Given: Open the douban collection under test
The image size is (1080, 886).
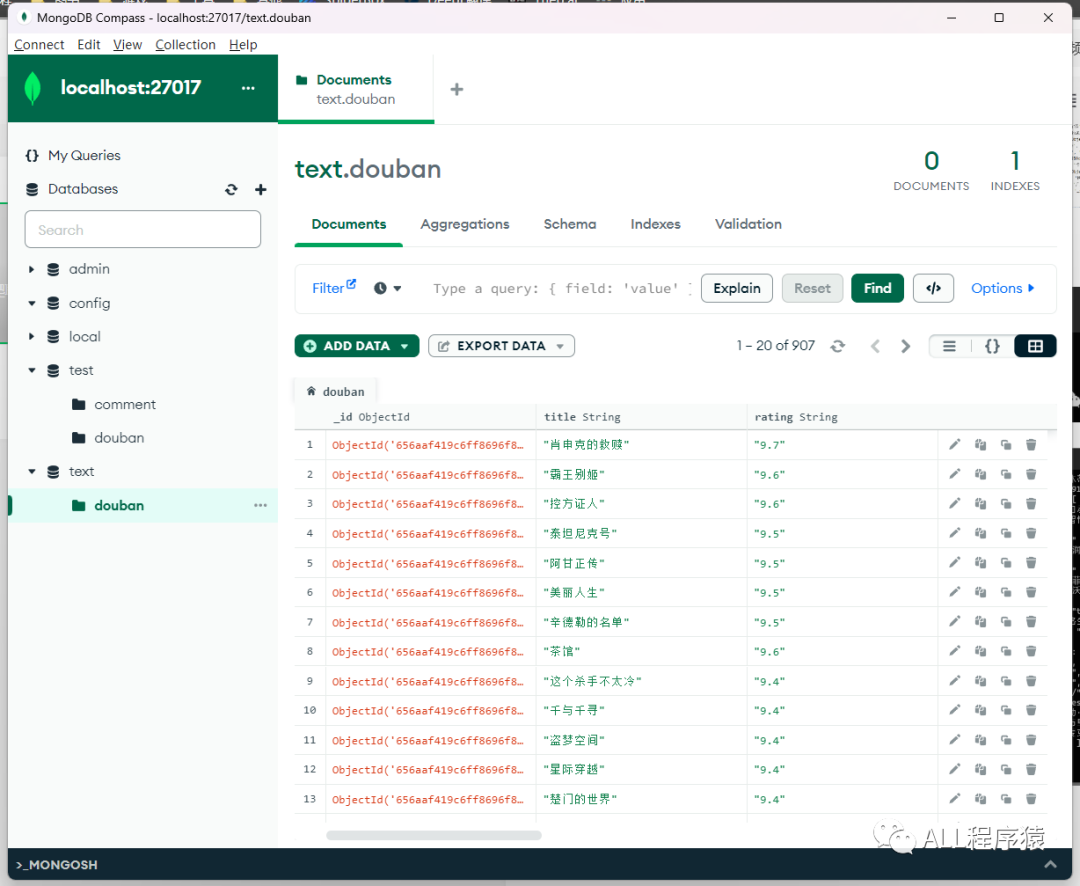Looking at the screenshot, I should [119, 438].
